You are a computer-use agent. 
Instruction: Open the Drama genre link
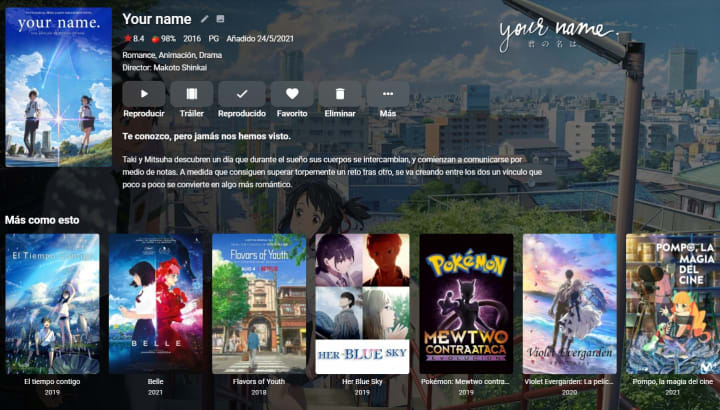point(210,55)
